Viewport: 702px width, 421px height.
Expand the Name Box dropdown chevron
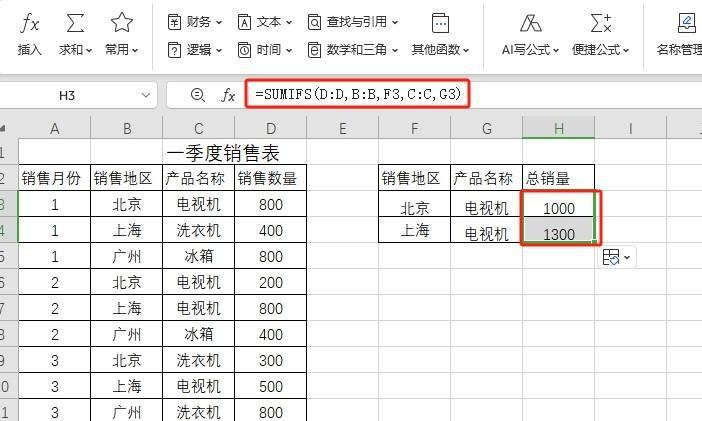pos(146,95)
